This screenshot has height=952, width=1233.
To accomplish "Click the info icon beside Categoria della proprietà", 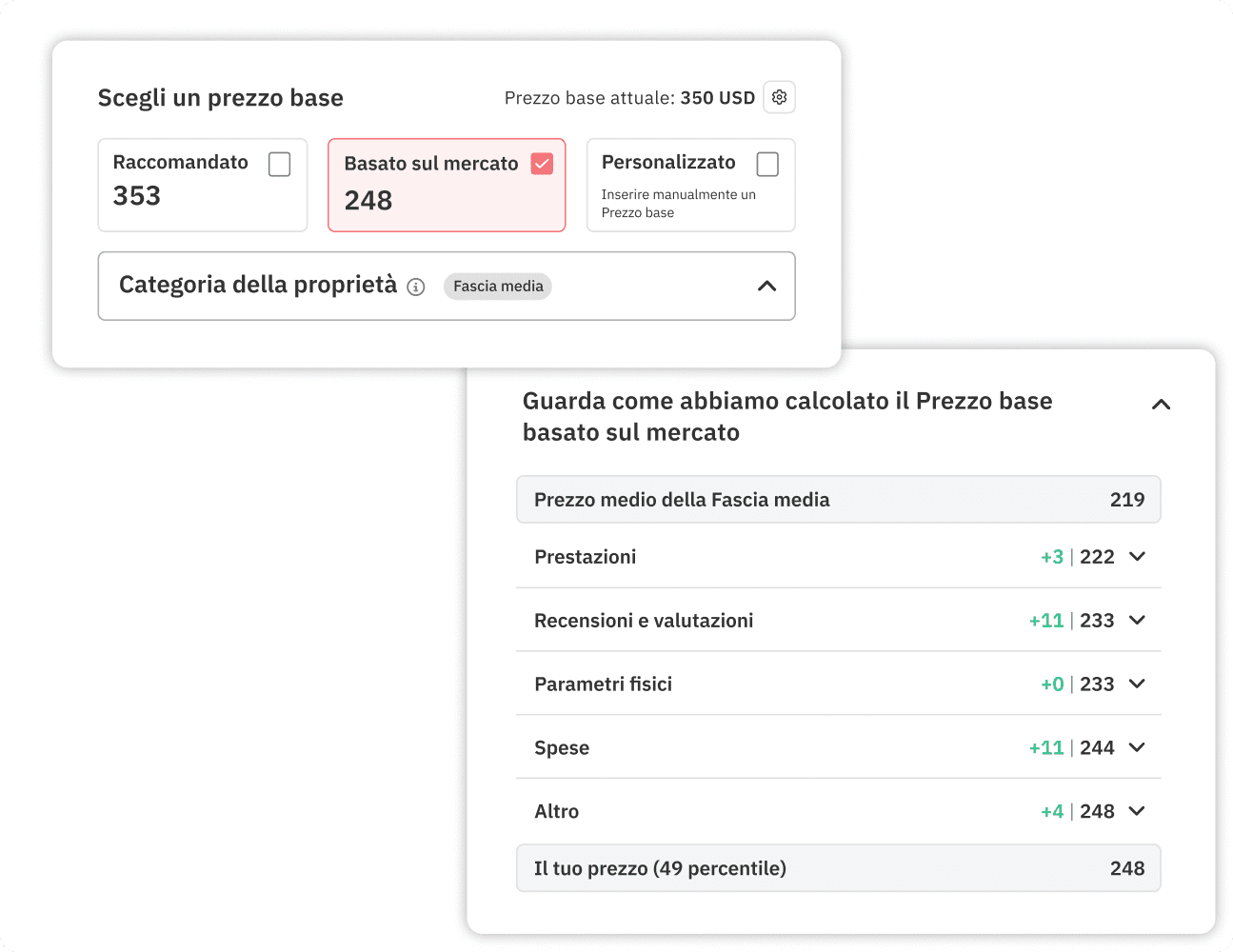I will pos(416,286).
